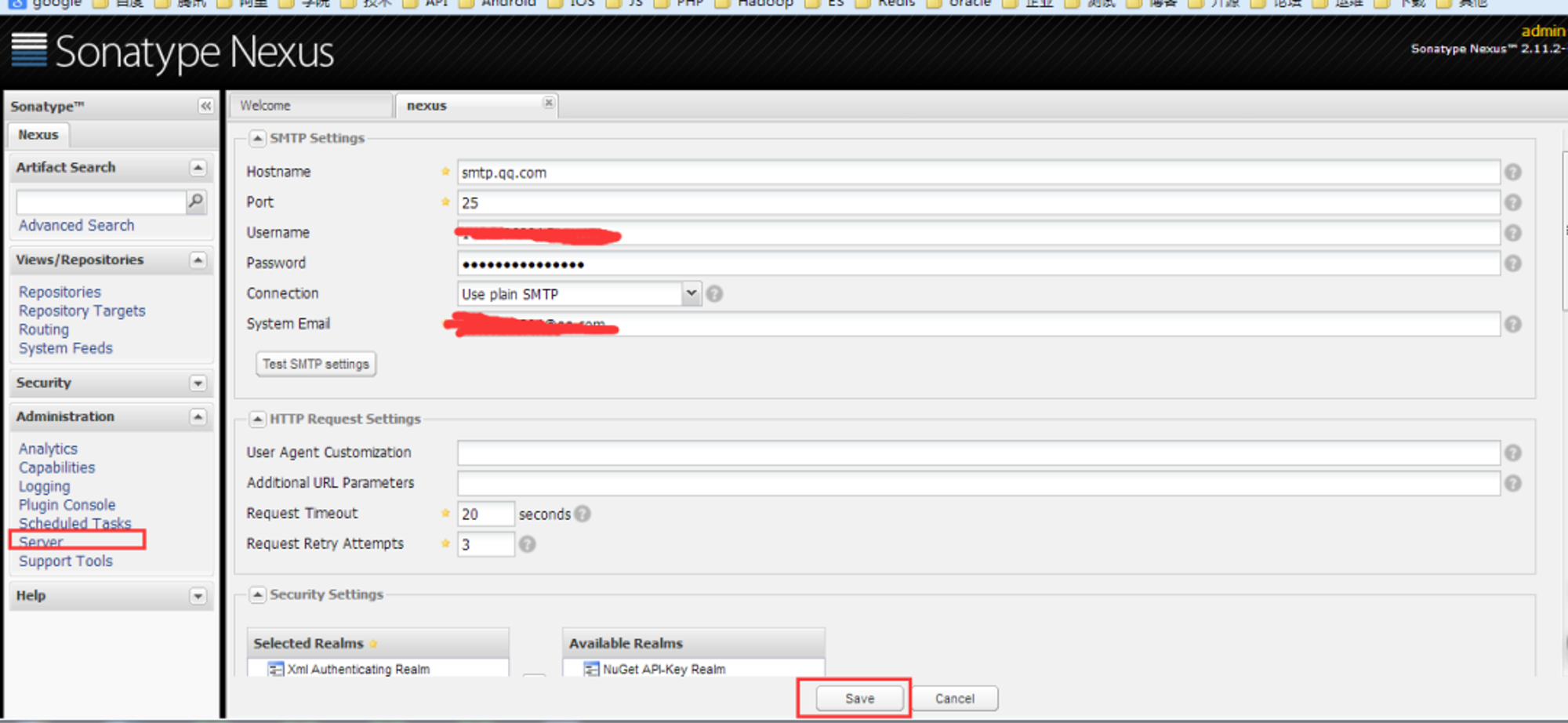Click the Request Timeout field
This screenshot has width=1568, height=723.
click(x=486, y=514)
